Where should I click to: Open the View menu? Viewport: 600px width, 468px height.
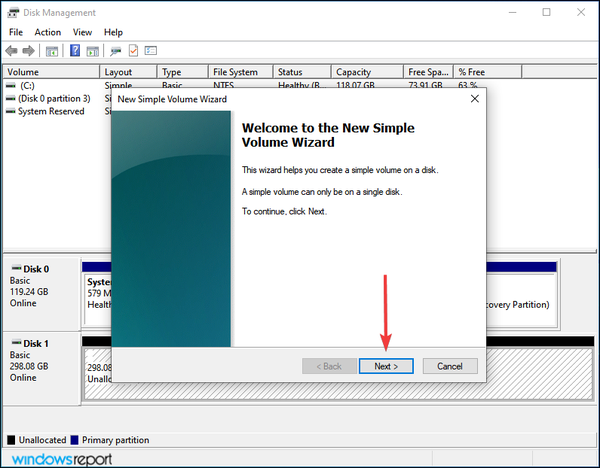82,32
